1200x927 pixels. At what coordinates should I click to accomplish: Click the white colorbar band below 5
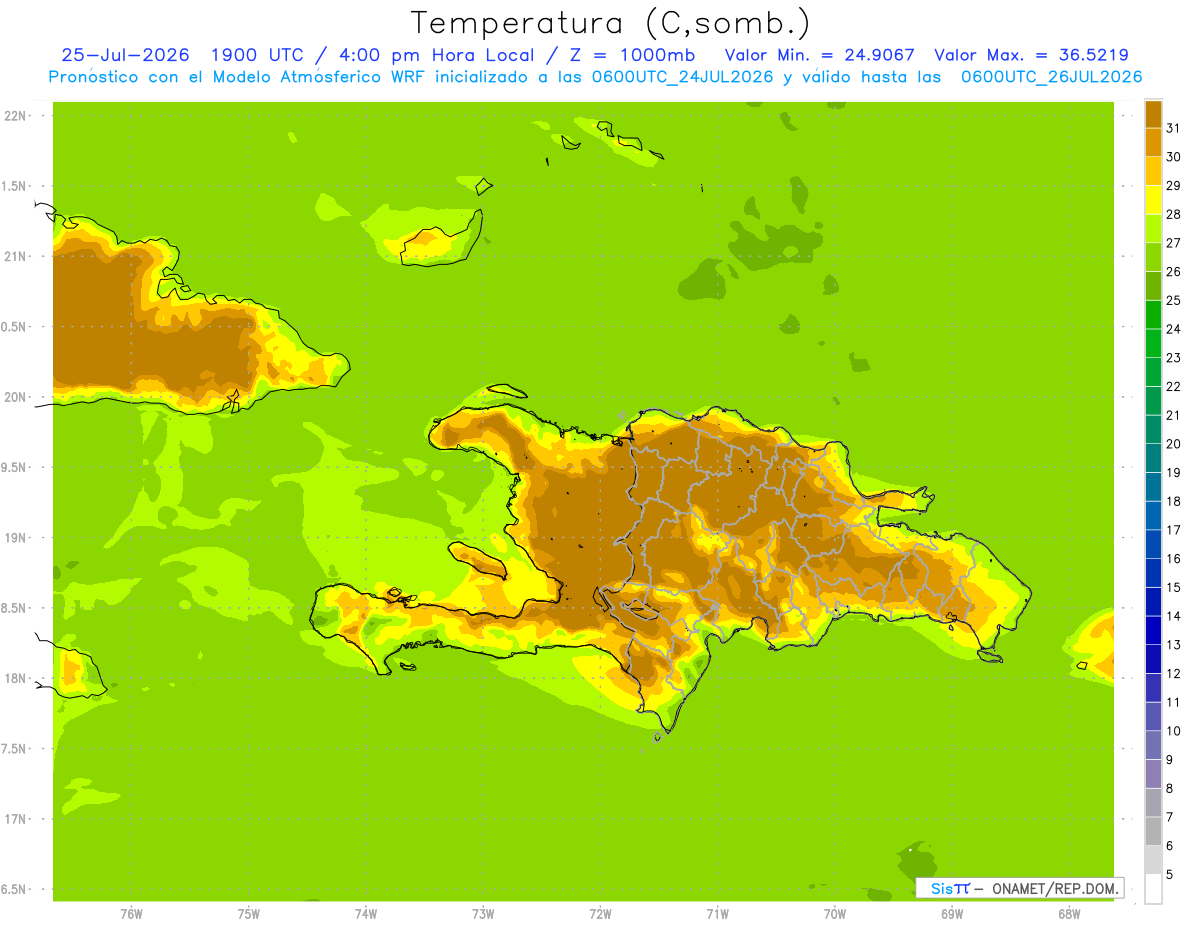(1153, 888)
